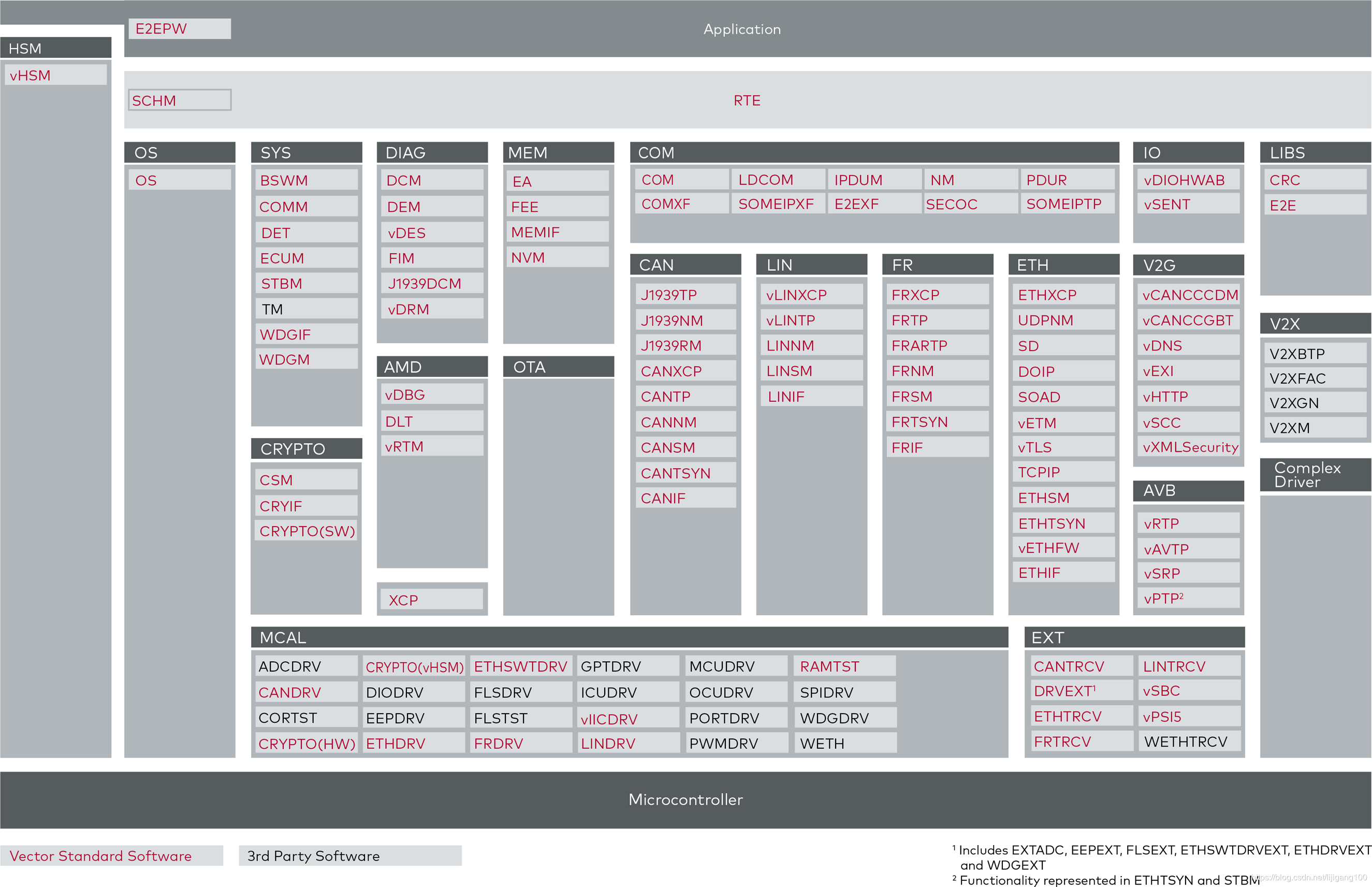This screenshot has height=887, width=1372.
Task: Open the CRYPTO(SW) module block
Action: (x=305, y=531)
